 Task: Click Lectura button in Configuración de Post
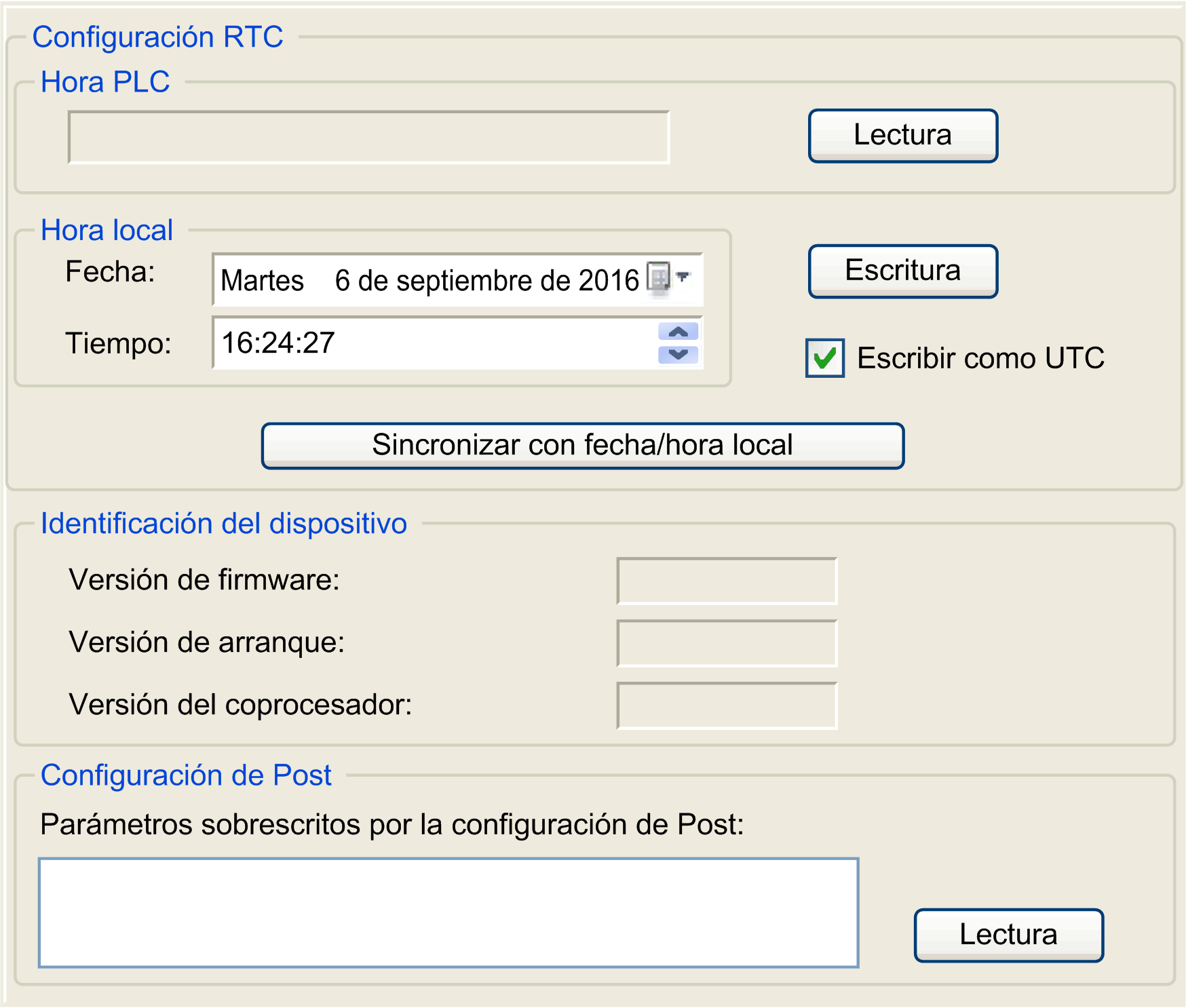tap(1008, 935)
